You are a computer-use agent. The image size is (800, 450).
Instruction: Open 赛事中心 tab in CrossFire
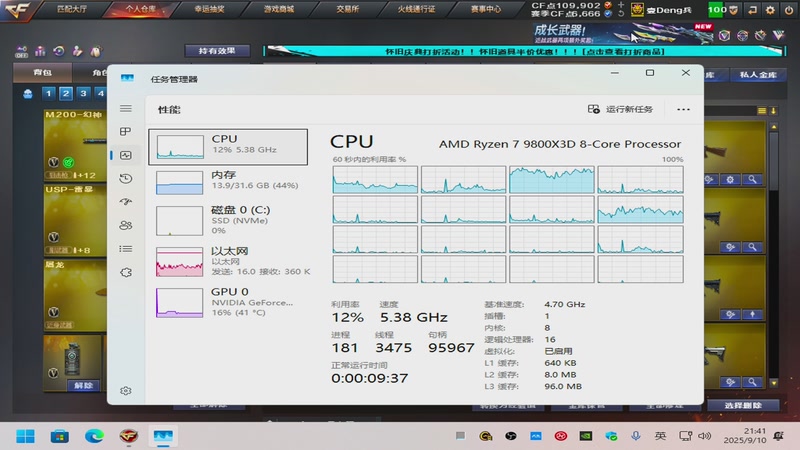click(x=486, y=9)
